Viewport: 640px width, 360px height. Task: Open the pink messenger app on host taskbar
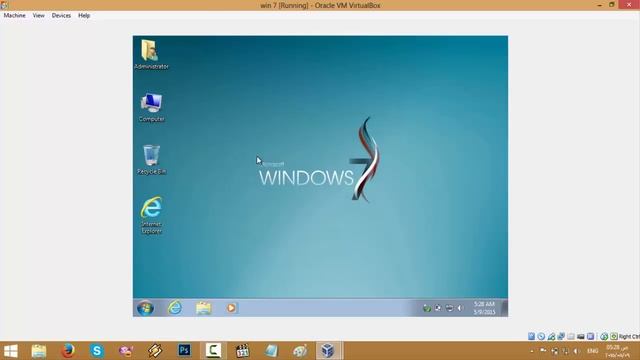126,351
